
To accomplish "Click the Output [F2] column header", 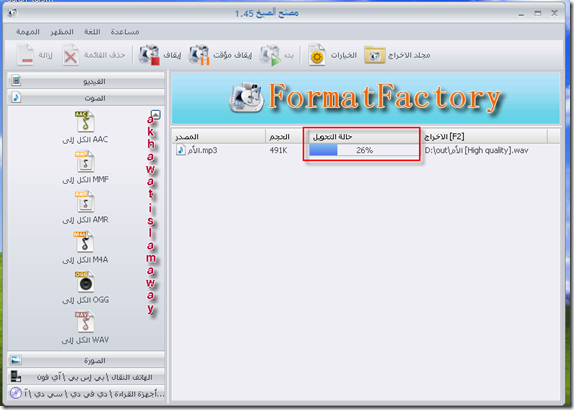I will tap(484, 137).
